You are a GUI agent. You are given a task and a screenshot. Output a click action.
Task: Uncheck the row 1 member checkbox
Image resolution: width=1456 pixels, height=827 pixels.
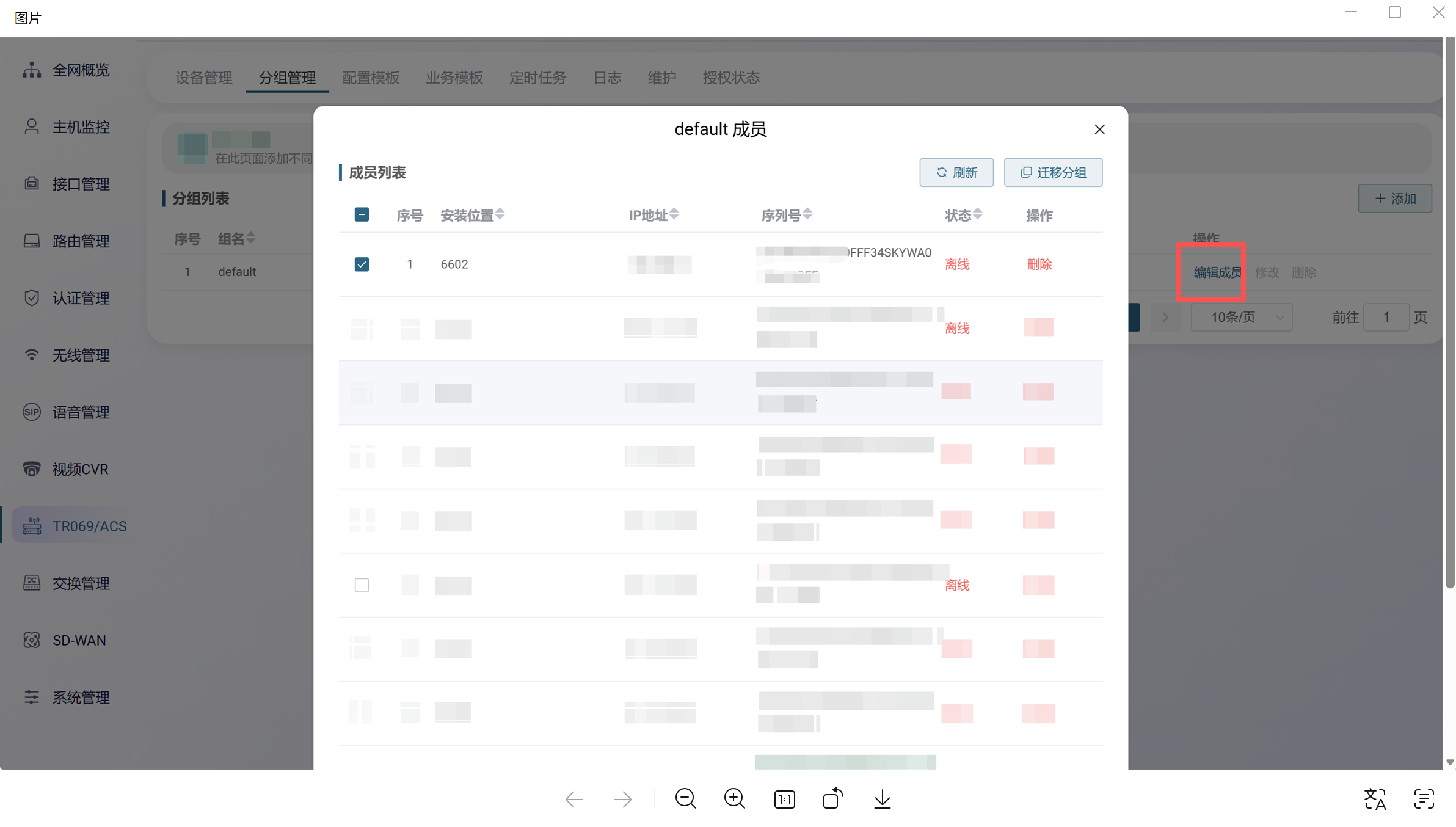362,264
